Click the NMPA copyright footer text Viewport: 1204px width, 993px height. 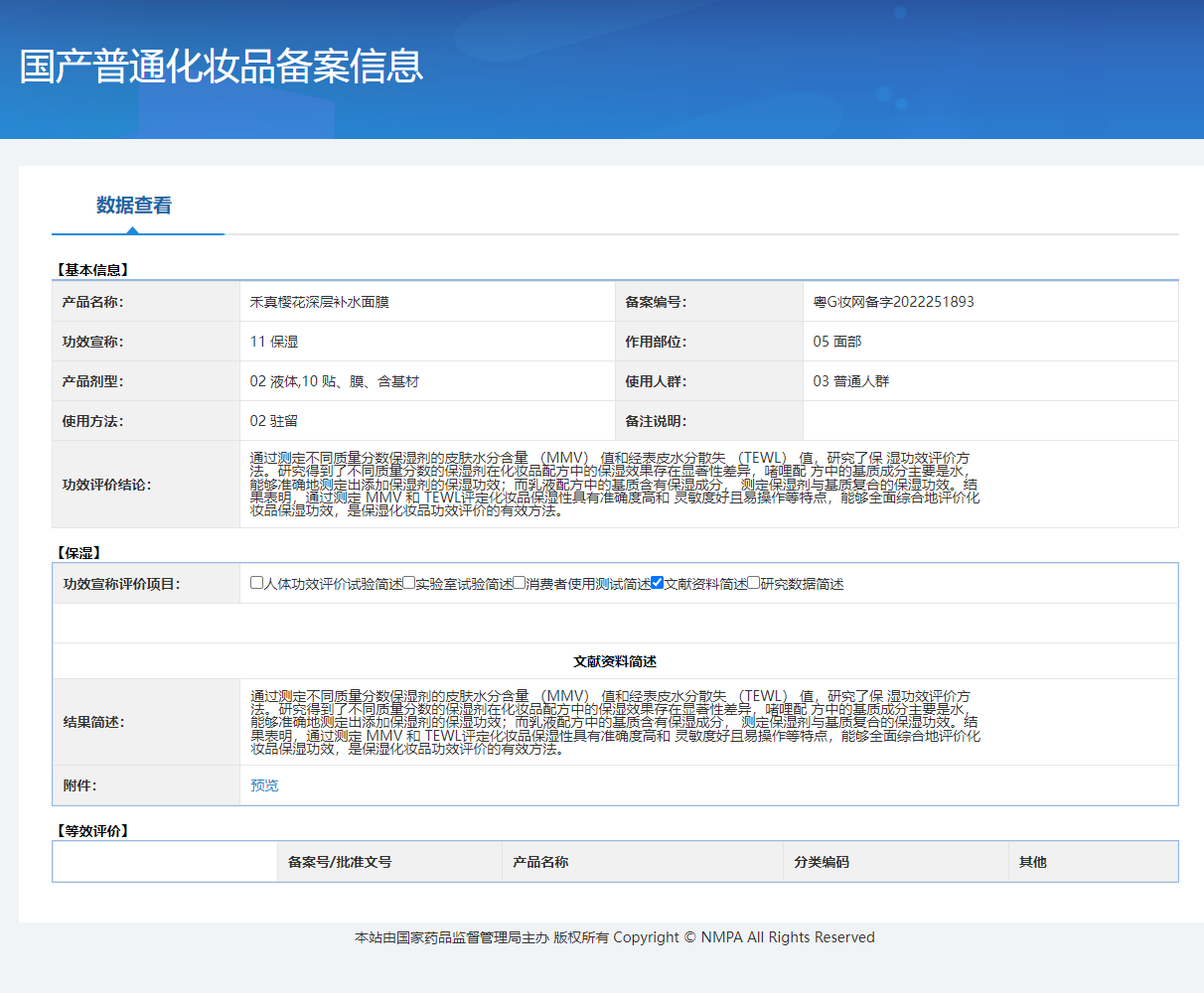615,937
